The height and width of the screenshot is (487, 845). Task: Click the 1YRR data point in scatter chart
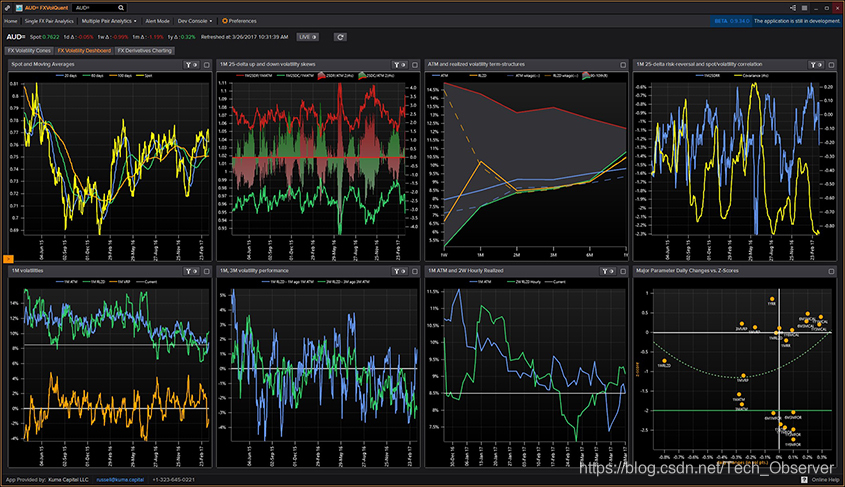coord(772,298)
